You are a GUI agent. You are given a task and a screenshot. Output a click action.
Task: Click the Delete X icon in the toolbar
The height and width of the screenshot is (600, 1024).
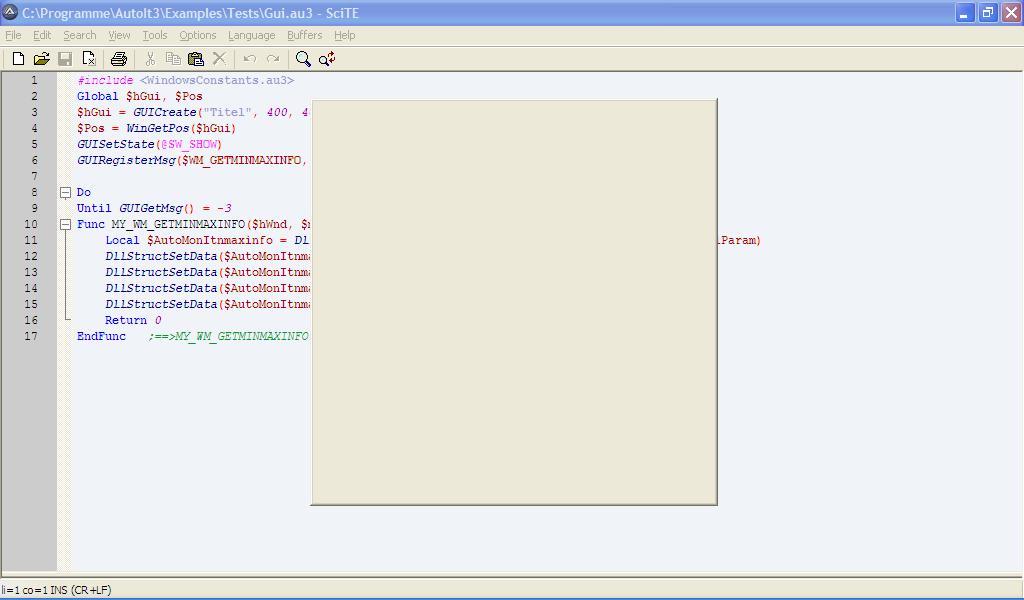coord(219,59)
